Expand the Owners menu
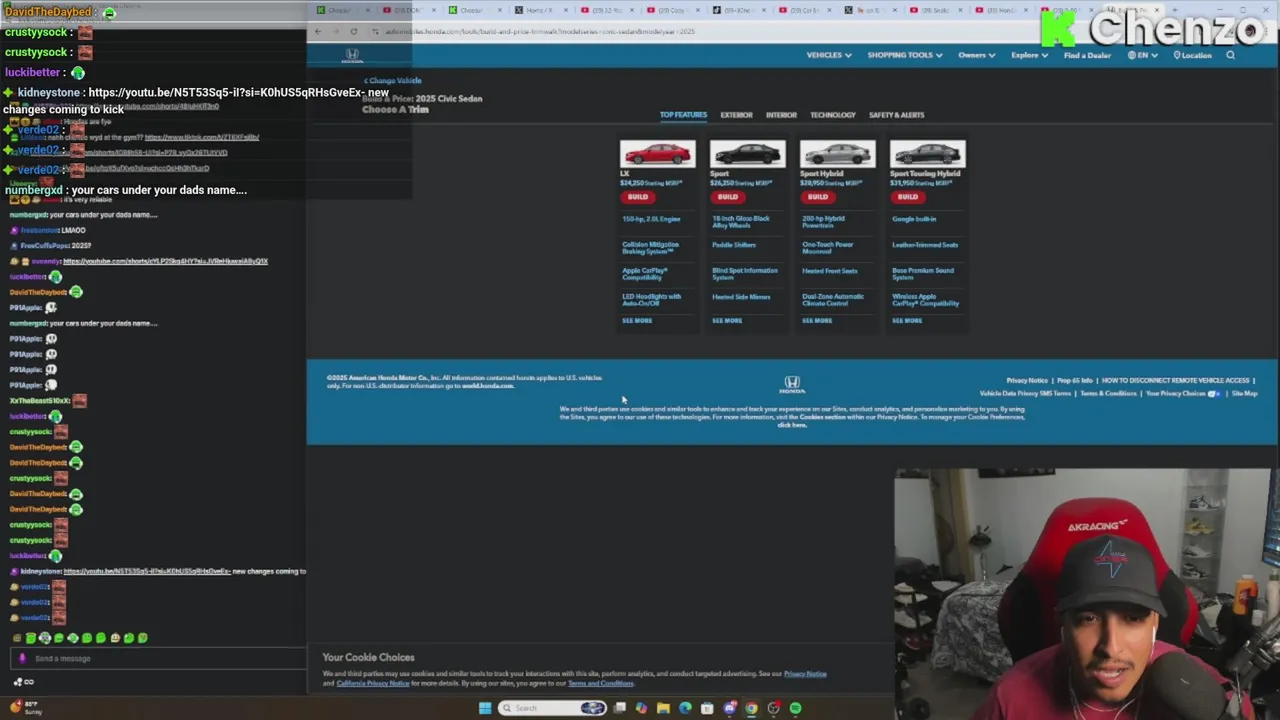This screenshot has width=1280, height=720. point(976,55)
